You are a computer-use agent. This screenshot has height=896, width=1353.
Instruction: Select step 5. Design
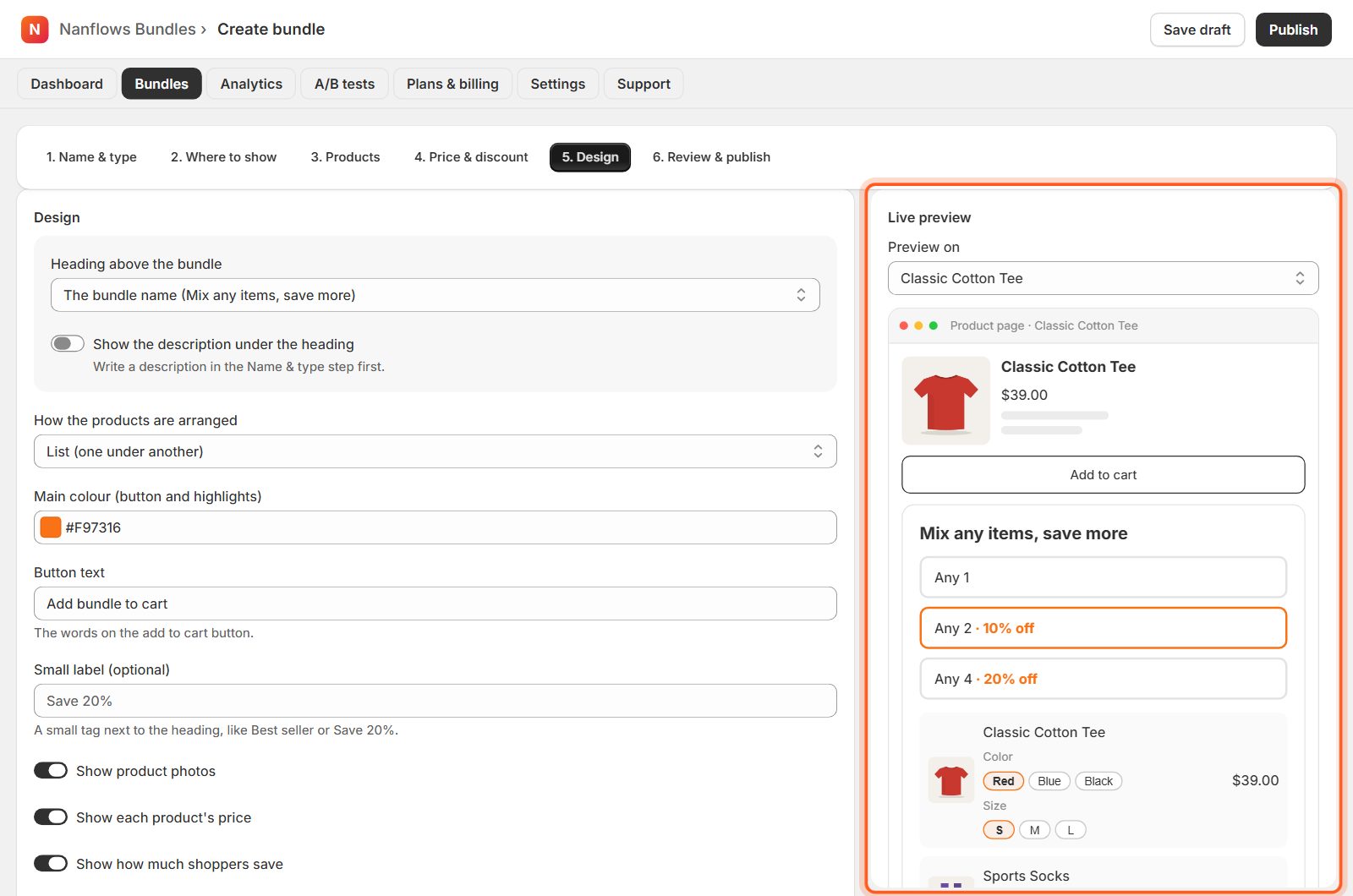point(590,157)
